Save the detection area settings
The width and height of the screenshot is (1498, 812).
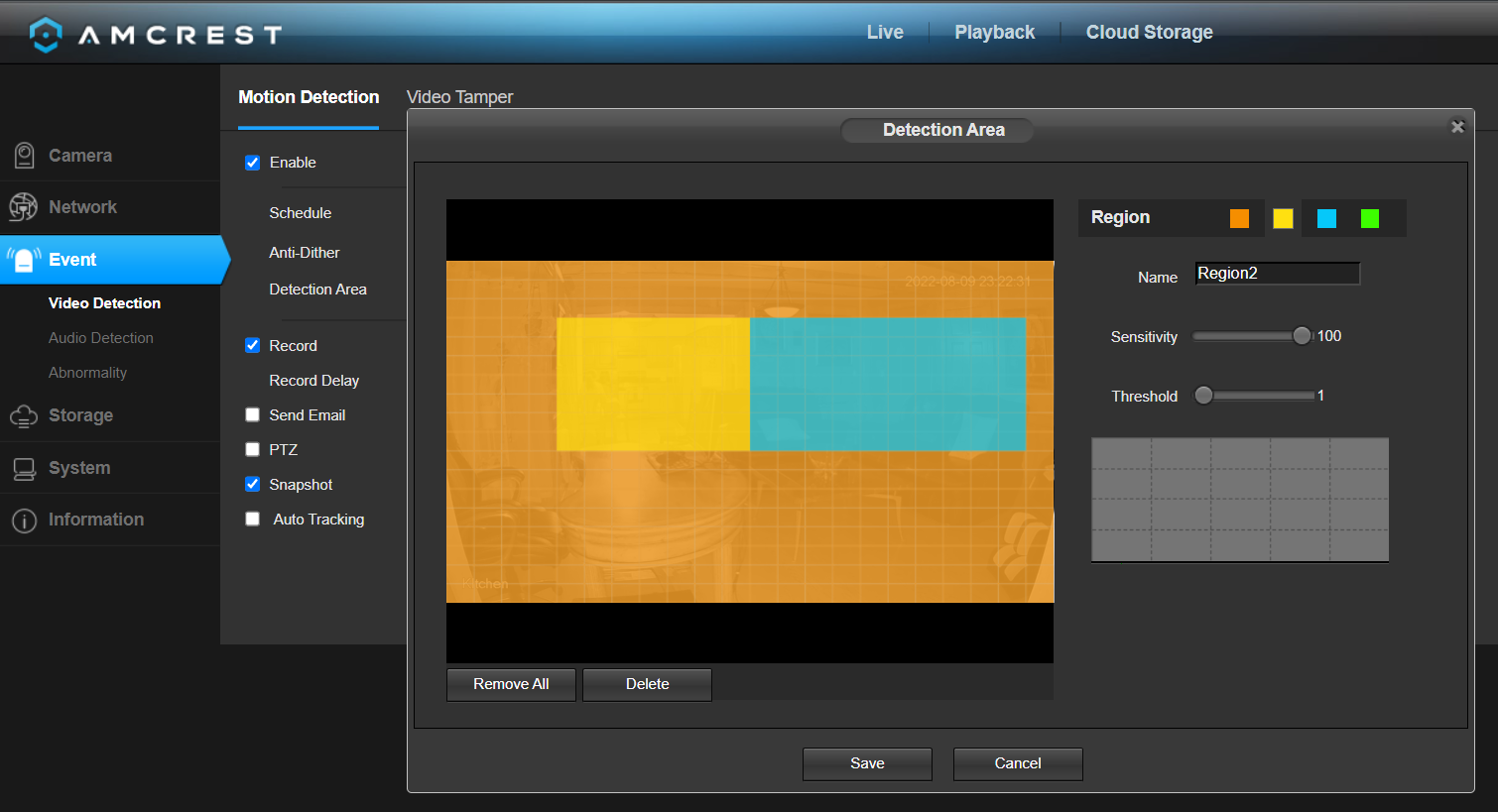[x=867, y=763]
